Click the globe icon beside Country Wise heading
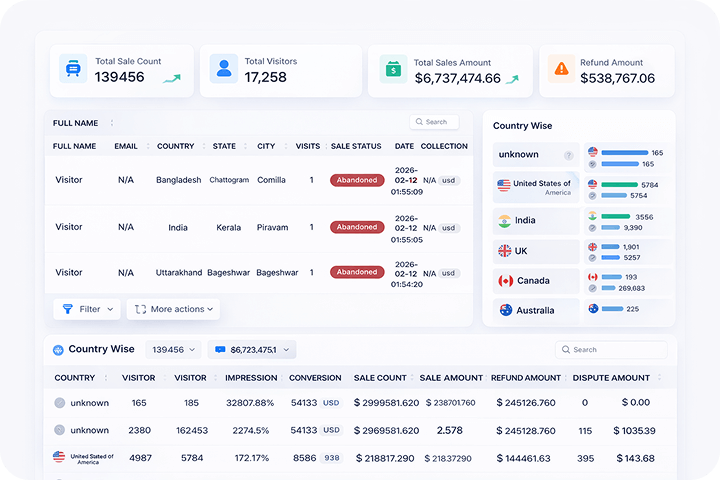This screenshot has width=720, height=480. tap(59, 350)
